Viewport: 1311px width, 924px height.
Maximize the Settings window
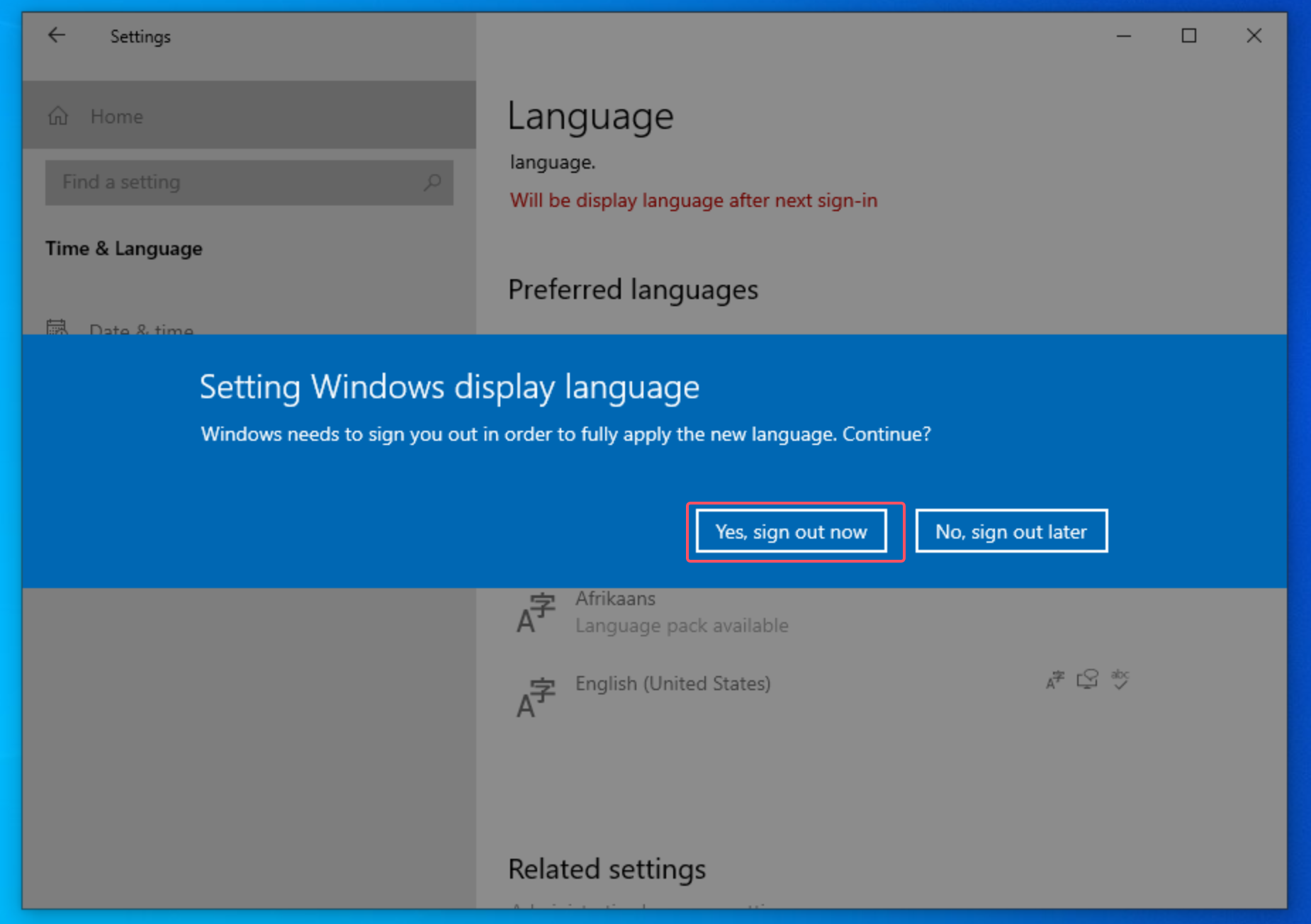point(1189,35)
